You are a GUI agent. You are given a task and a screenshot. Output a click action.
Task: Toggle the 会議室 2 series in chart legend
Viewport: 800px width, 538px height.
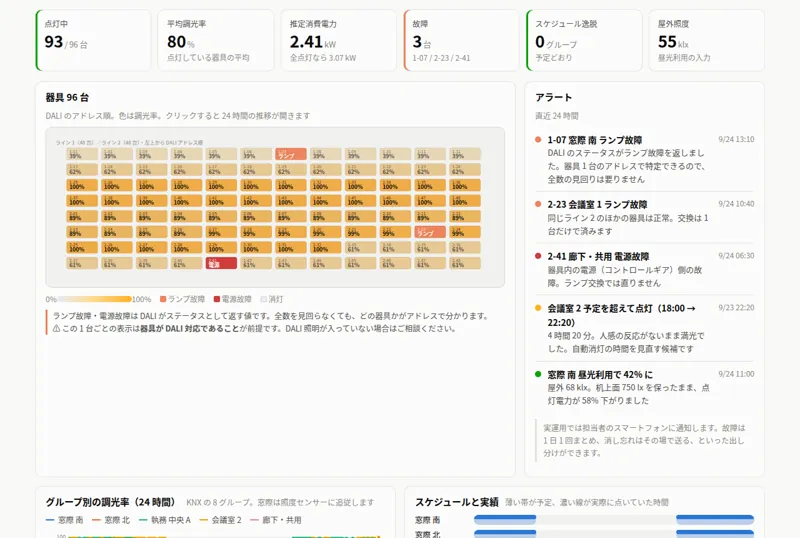coord(220,520)
